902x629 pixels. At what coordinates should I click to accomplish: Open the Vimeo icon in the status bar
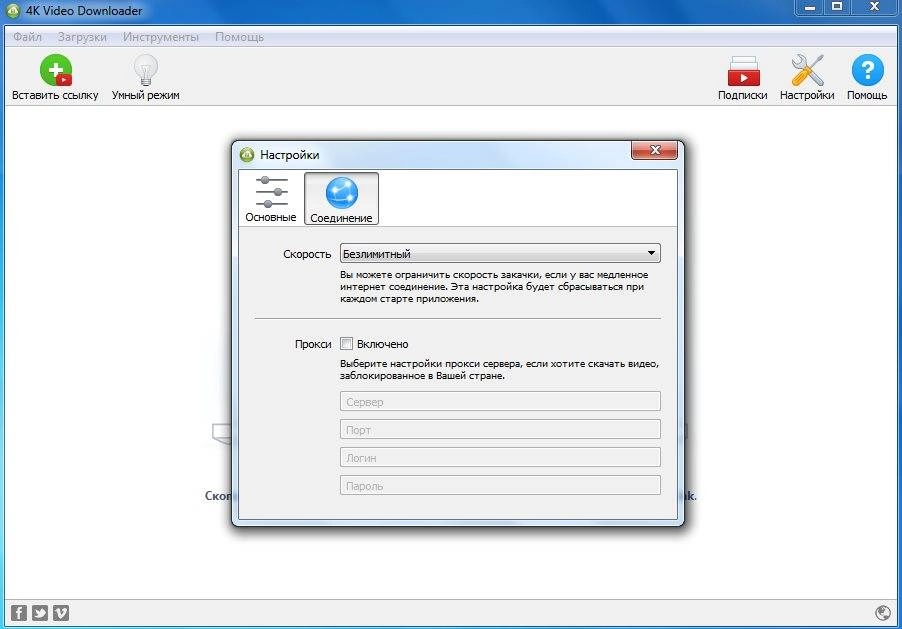[x=61, y=613]
